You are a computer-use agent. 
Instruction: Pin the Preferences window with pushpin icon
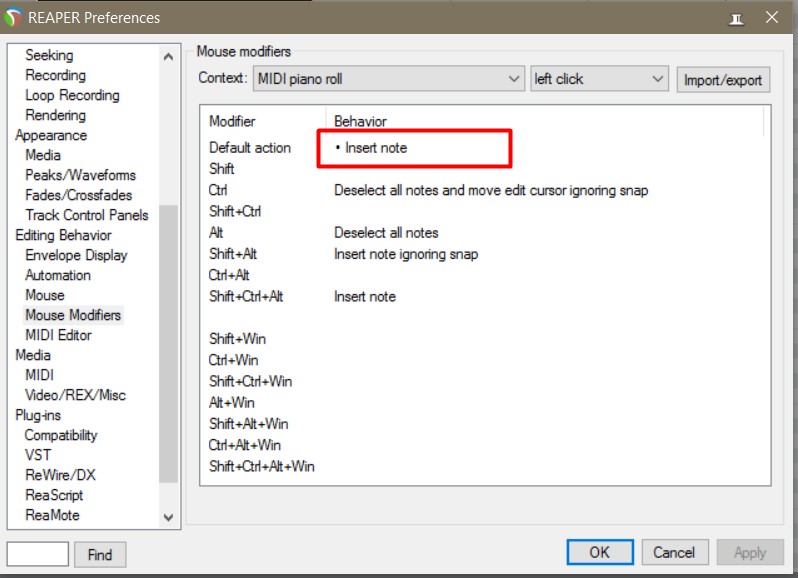coord(736,19)
